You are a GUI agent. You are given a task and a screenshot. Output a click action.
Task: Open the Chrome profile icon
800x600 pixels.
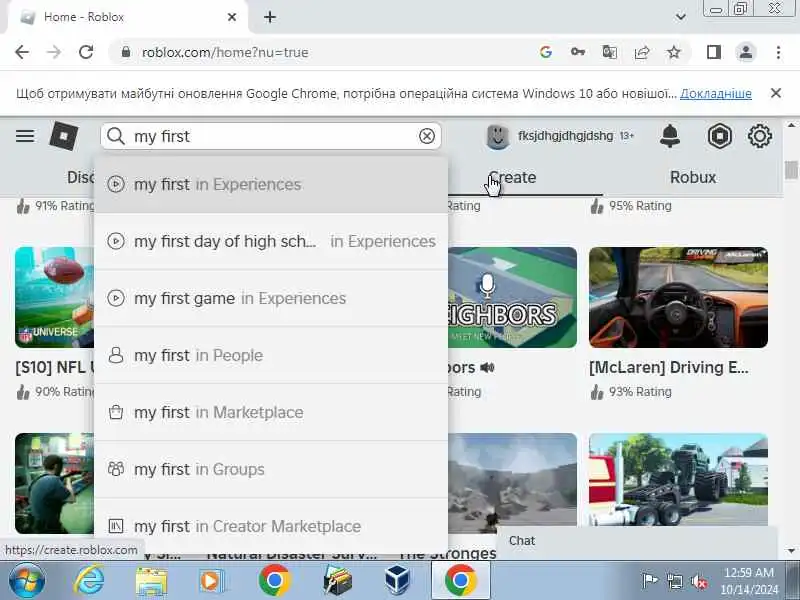point(746,52)
